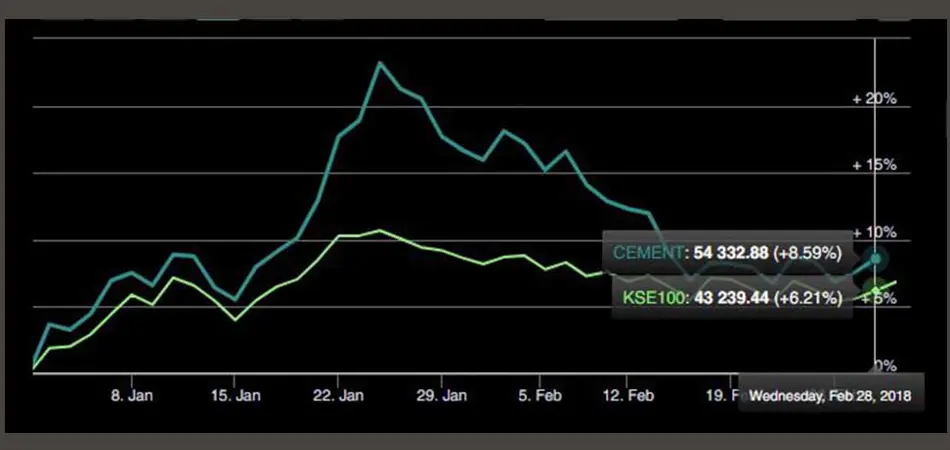Screen dimensions: 950x450
Task: Click the highest peak of the CEMENT line
Action: 380,63
